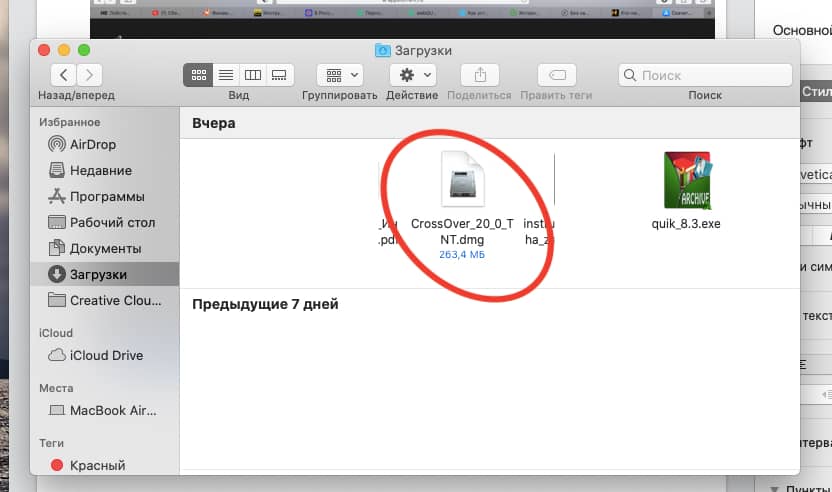Open Creative Cloud folder in sidebar
This screenshot has height=492, width=832.
105,300
